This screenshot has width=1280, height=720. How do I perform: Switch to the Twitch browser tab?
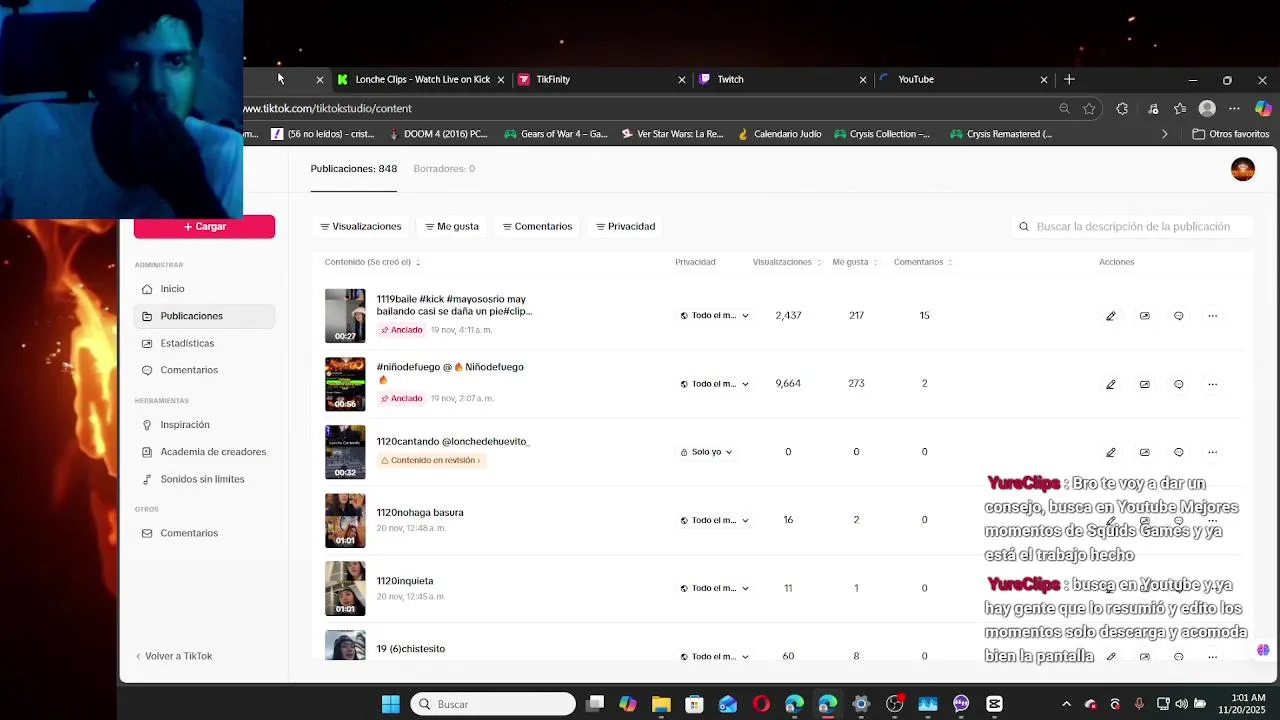tap(782, 79)
